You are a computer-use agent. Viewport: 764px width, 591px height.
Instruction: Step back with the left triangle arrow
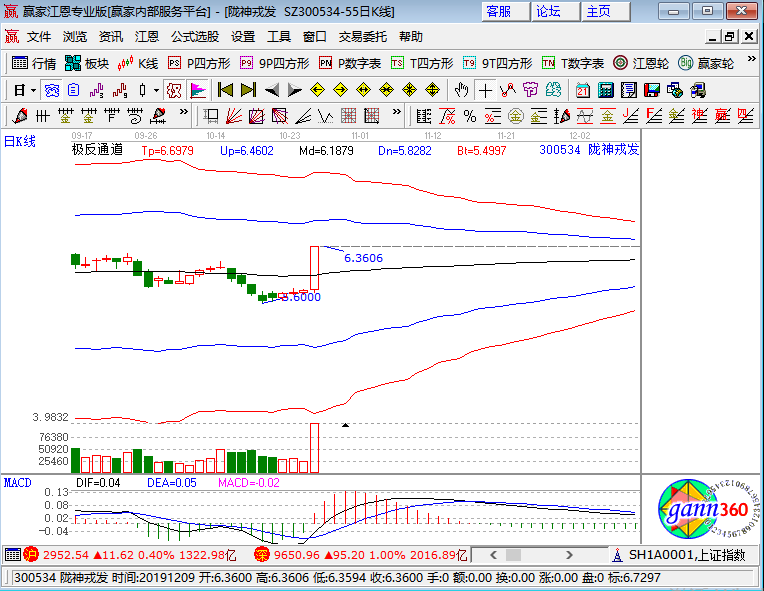click(271, 90)
